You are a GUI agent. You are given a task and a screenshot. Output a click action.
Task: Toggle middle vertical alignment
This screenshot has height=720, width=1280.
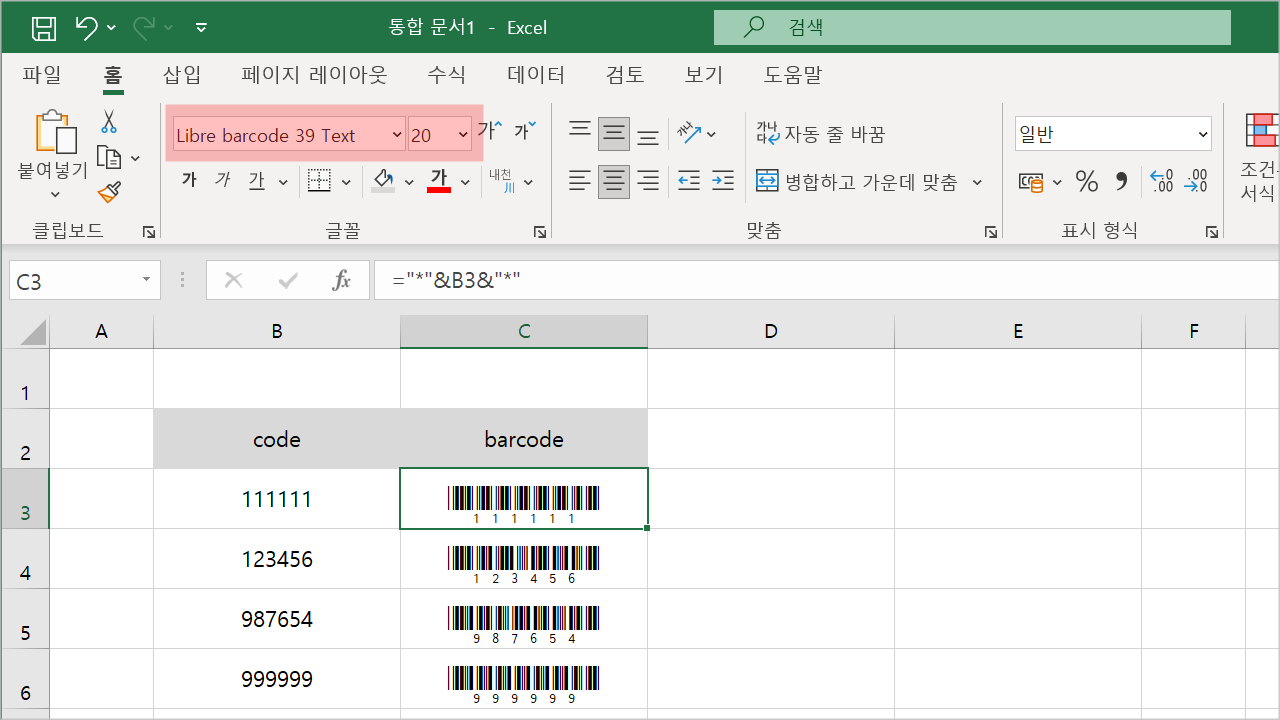pos(614,132)
